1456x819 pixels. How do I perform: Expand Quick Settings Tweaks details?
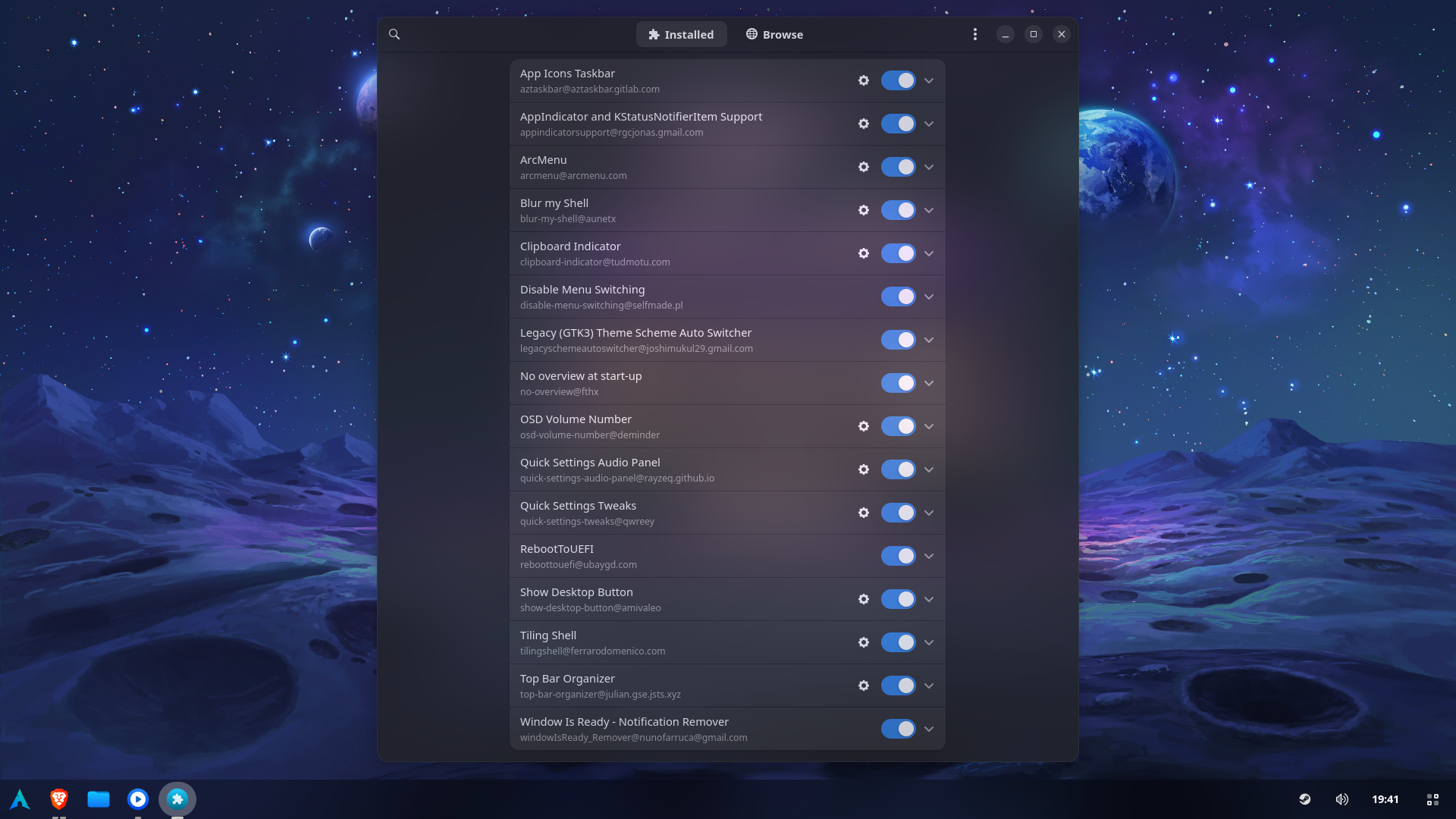(x=929, y=513)
